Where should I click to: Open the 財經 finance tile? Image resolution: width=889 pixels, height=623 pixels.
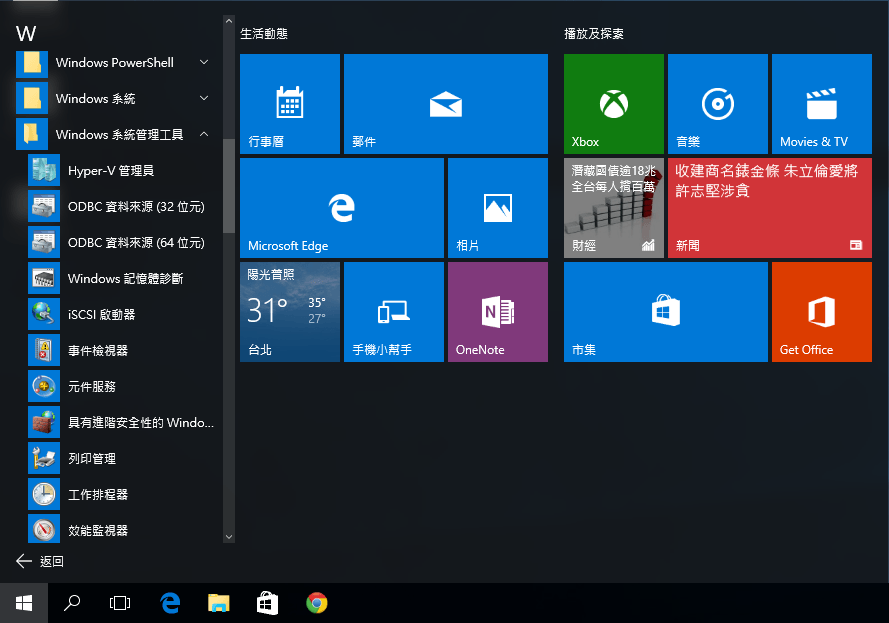613,208
